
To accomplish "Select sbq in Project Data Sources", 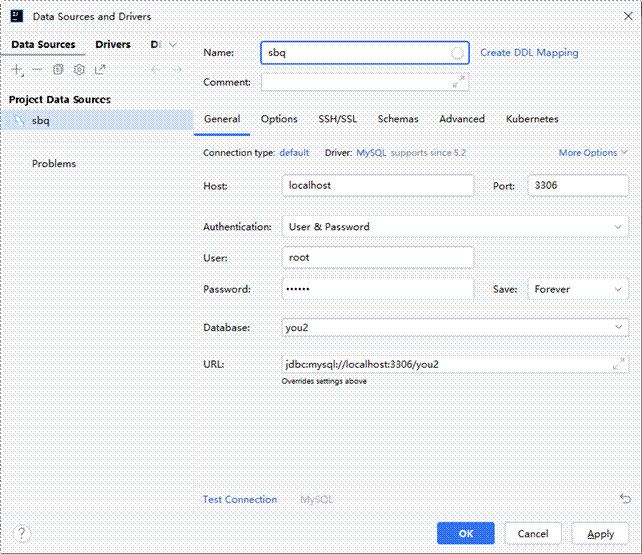I will point(97,120).
